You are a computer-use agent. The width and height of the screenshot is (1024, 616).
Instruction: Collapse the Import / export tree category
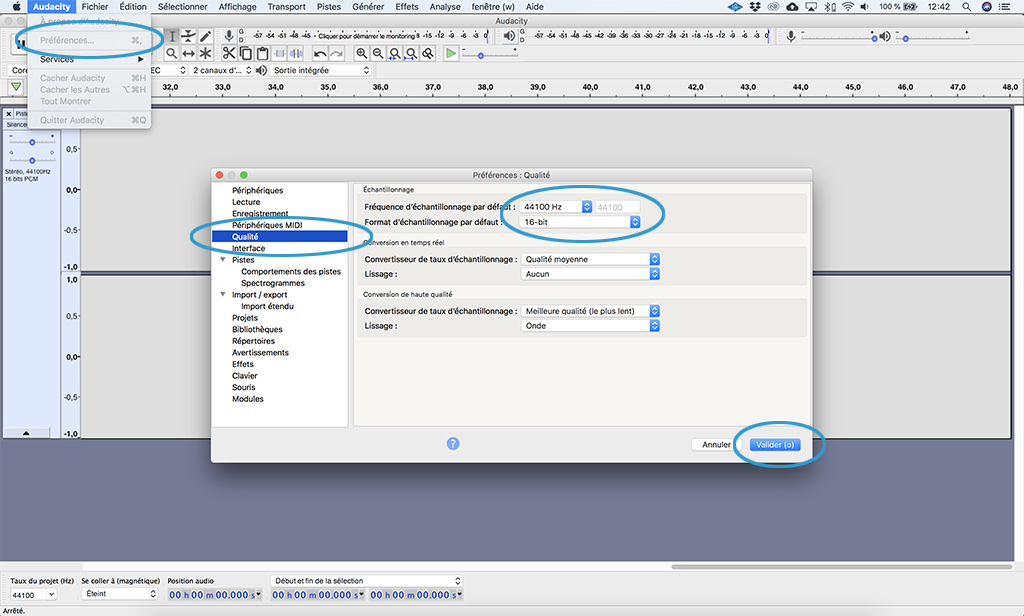[x=223, y=295]
